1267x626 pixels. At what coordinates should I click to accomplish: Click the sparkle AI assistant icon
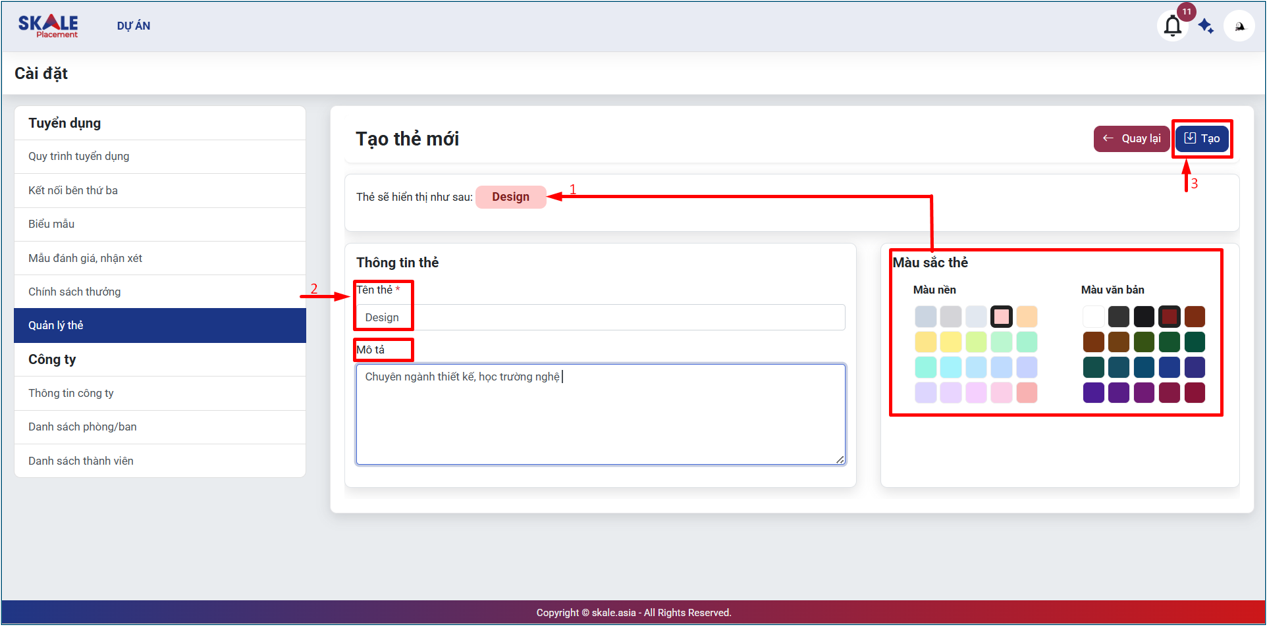coord(1206,27)
